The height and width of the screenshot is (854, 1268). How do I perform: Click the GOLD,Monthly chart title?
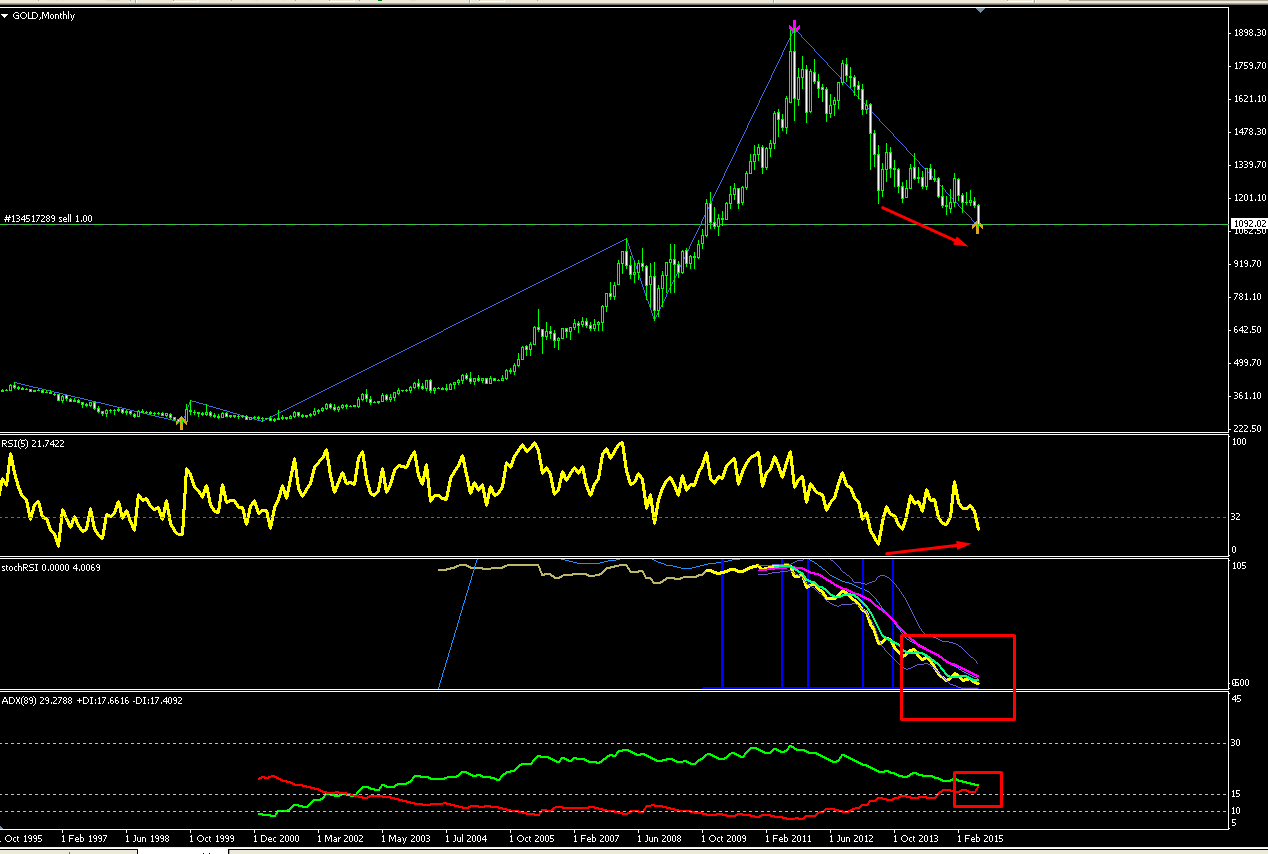tap(43, 16)
